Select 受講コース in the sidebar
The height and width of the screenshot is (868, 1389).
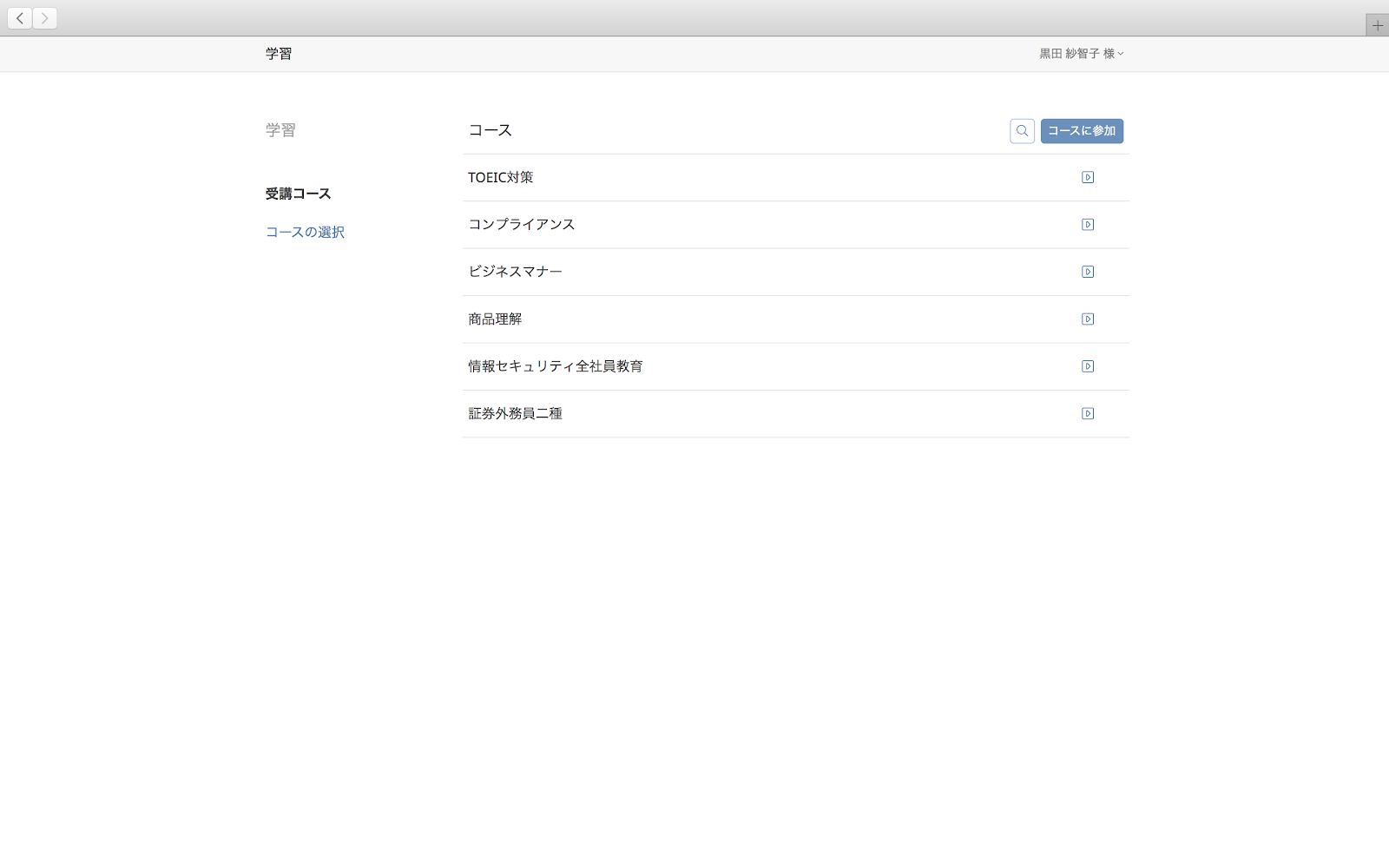click(298, 194)
